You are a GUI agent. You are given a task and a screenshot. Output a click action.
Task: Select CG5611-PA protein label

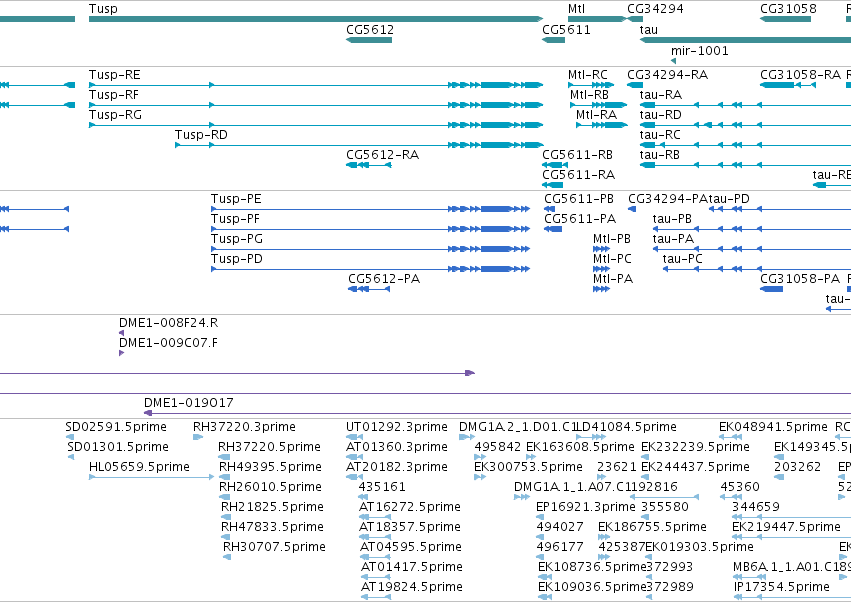pos(580,219)
